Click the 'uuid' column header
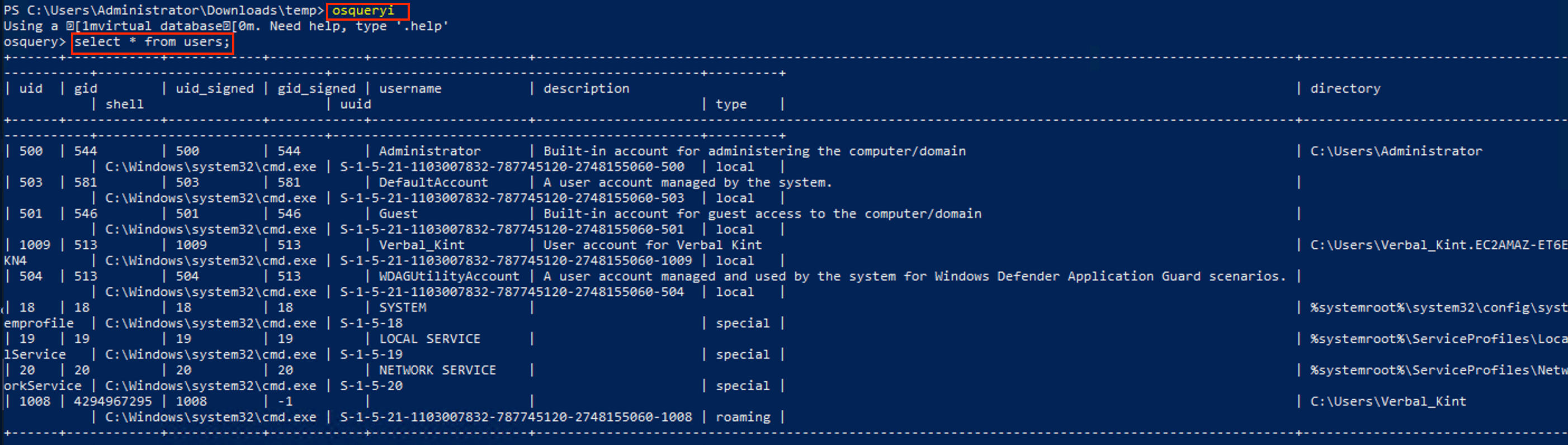This screenshot has height=445, width=1568. point(356,104)
